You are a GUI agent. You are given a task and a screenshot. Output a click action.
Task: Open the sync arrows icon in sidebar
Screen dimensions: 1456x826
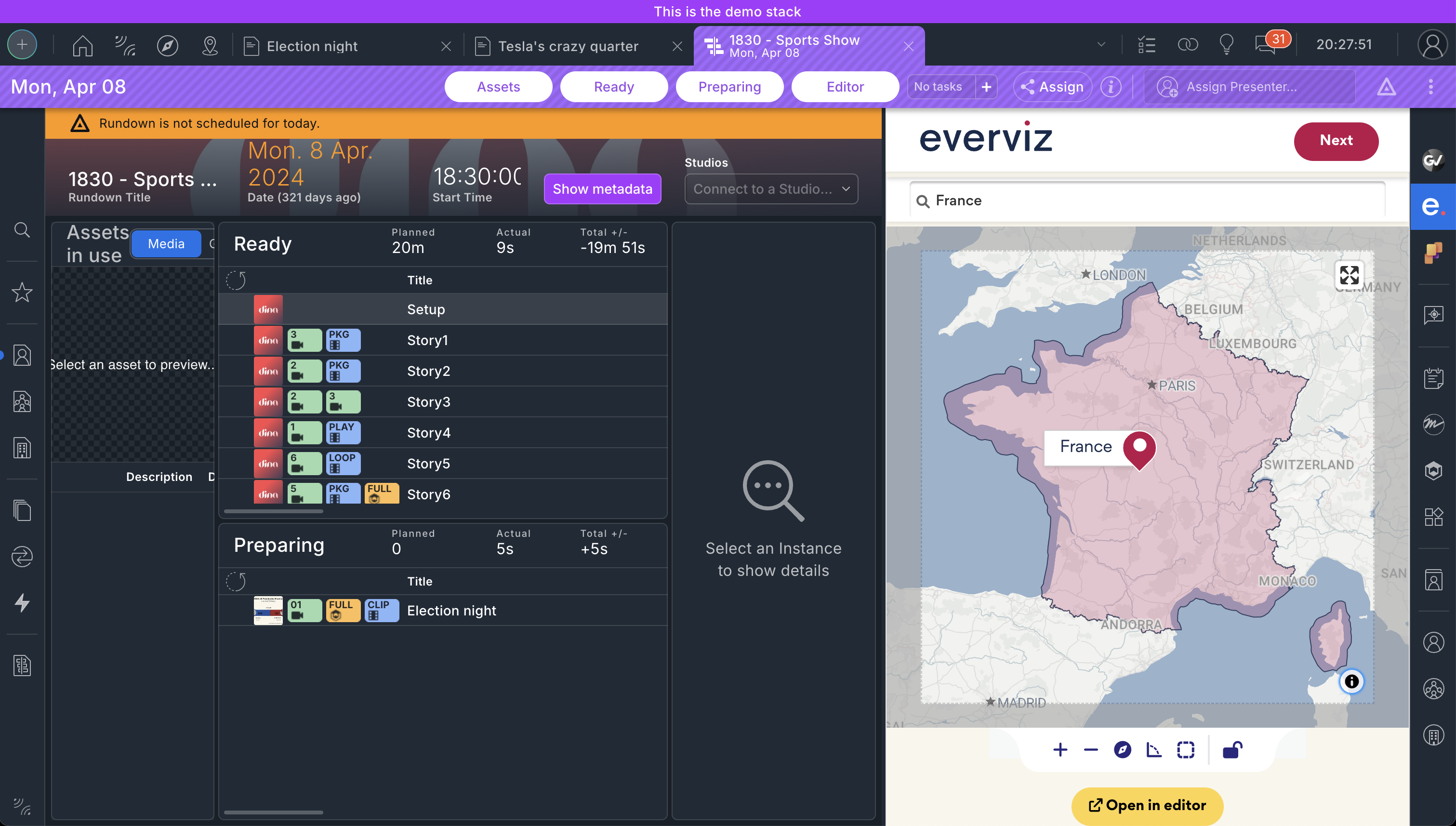pos(22,557)
